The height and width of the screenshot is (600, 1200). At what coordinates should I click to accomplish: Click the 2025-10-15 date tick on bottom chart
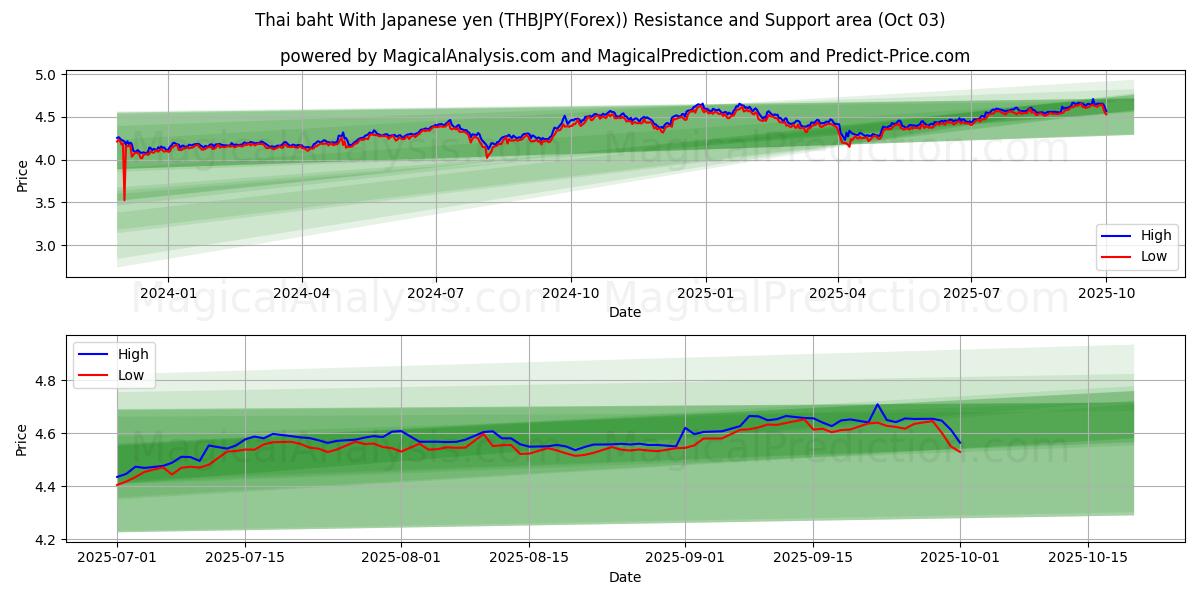click(x=1088, y=557)
